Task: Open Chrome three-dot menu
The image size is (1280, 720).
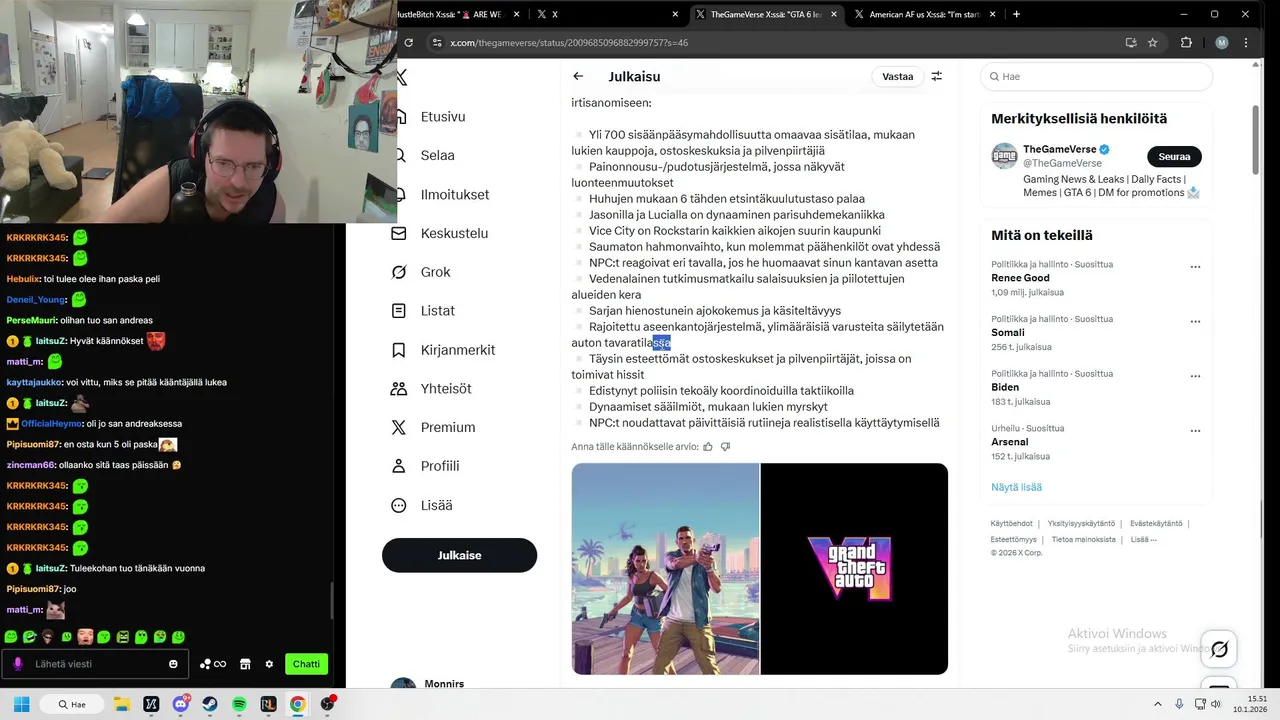Action: coord(1246,43)
